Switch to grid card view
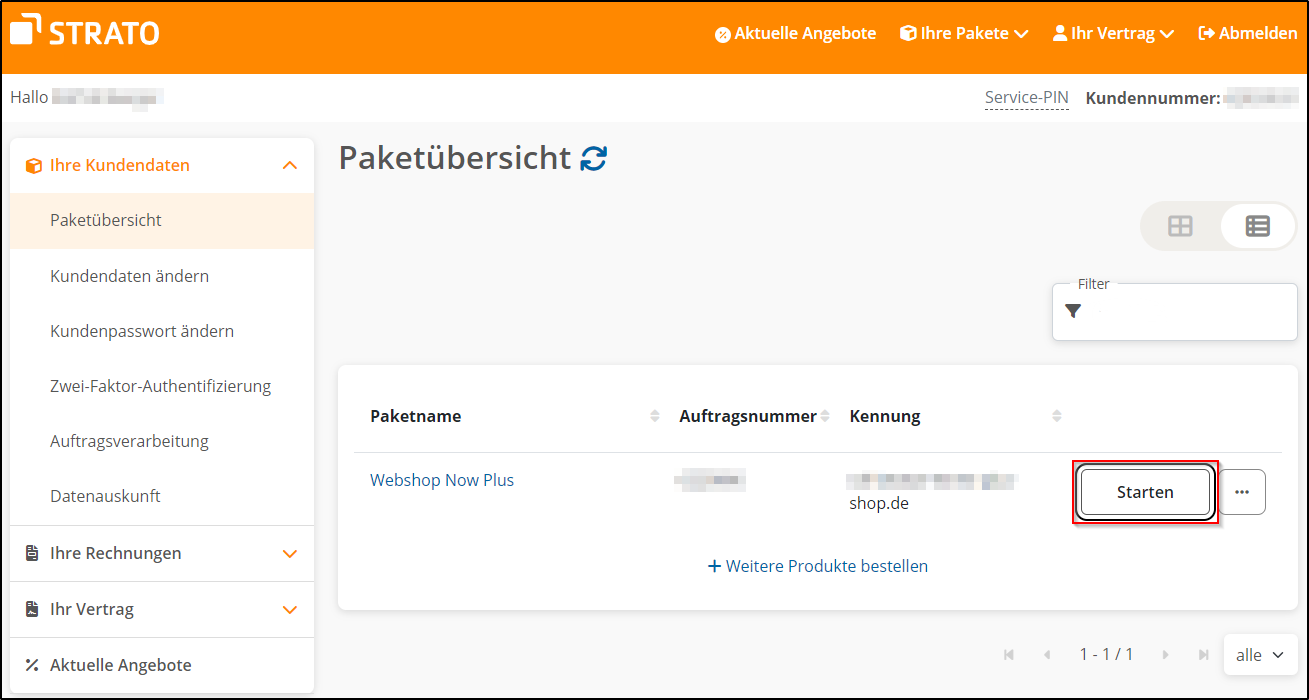 1180,226
